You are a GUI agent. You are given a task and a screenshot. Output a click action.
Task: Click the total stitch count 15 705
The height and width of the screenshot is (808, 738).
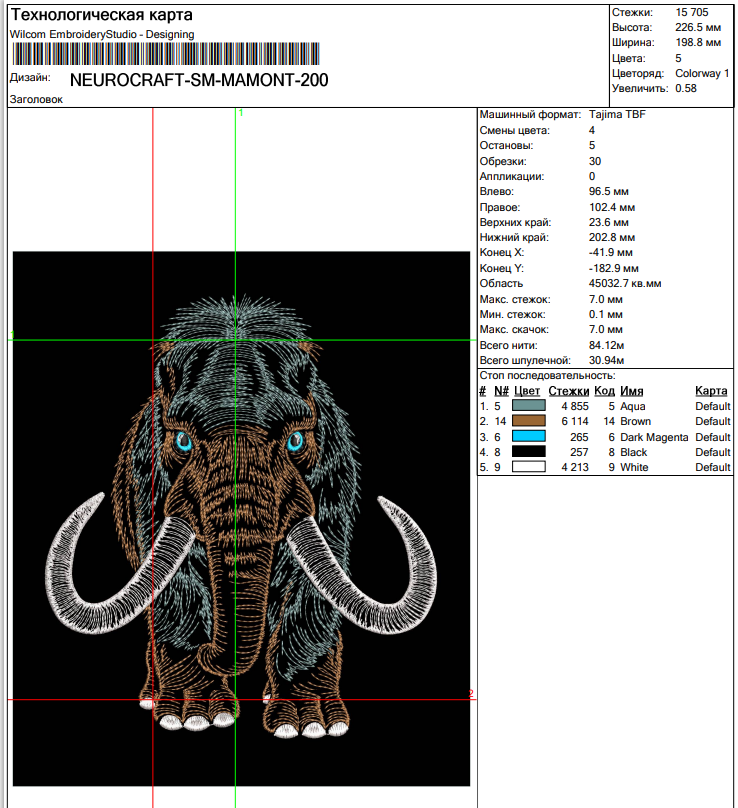pyautogui.click(x=692, y=12)
